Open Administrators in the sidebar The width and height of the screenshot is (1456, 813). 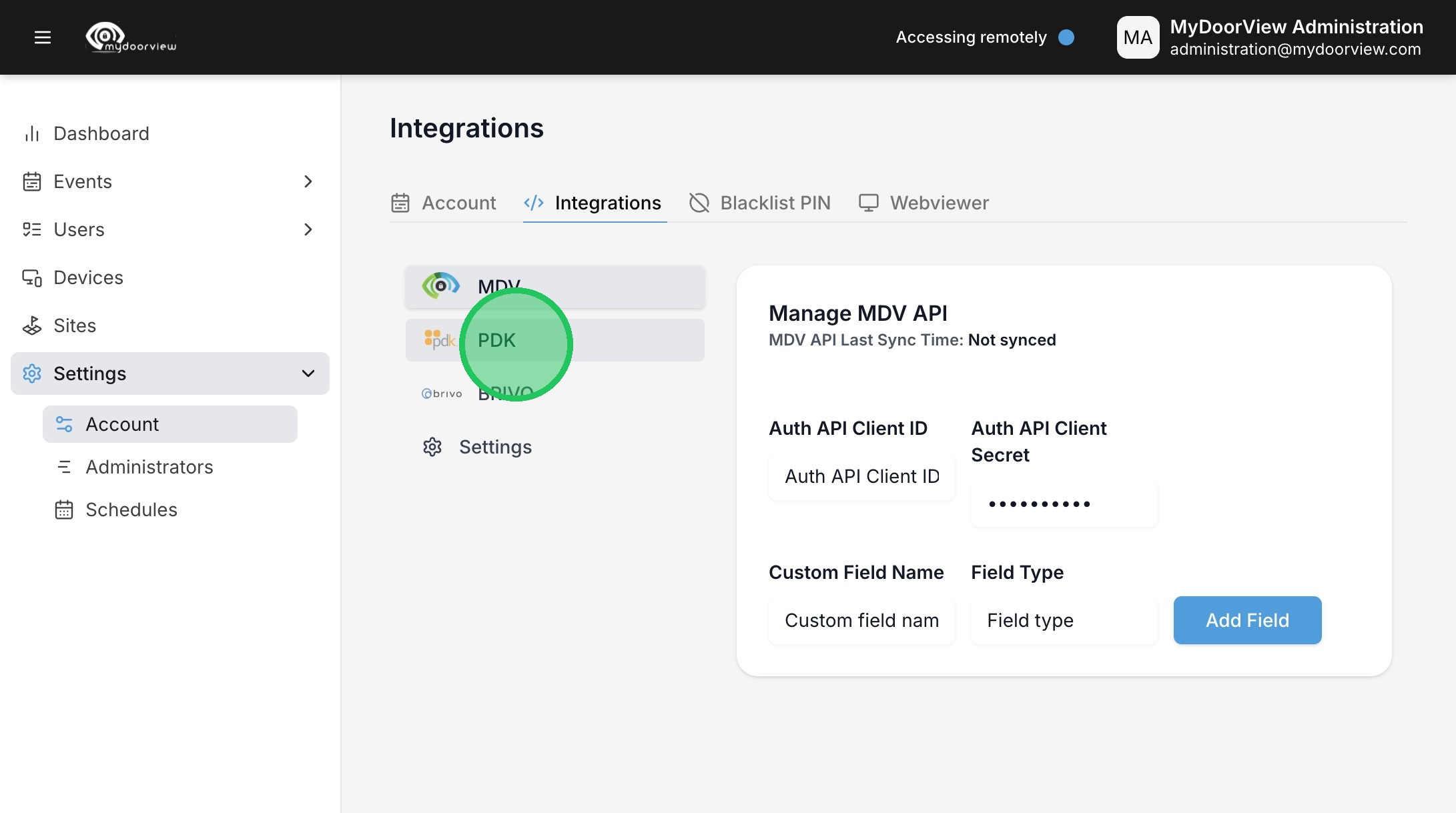(x=149, y=467)
